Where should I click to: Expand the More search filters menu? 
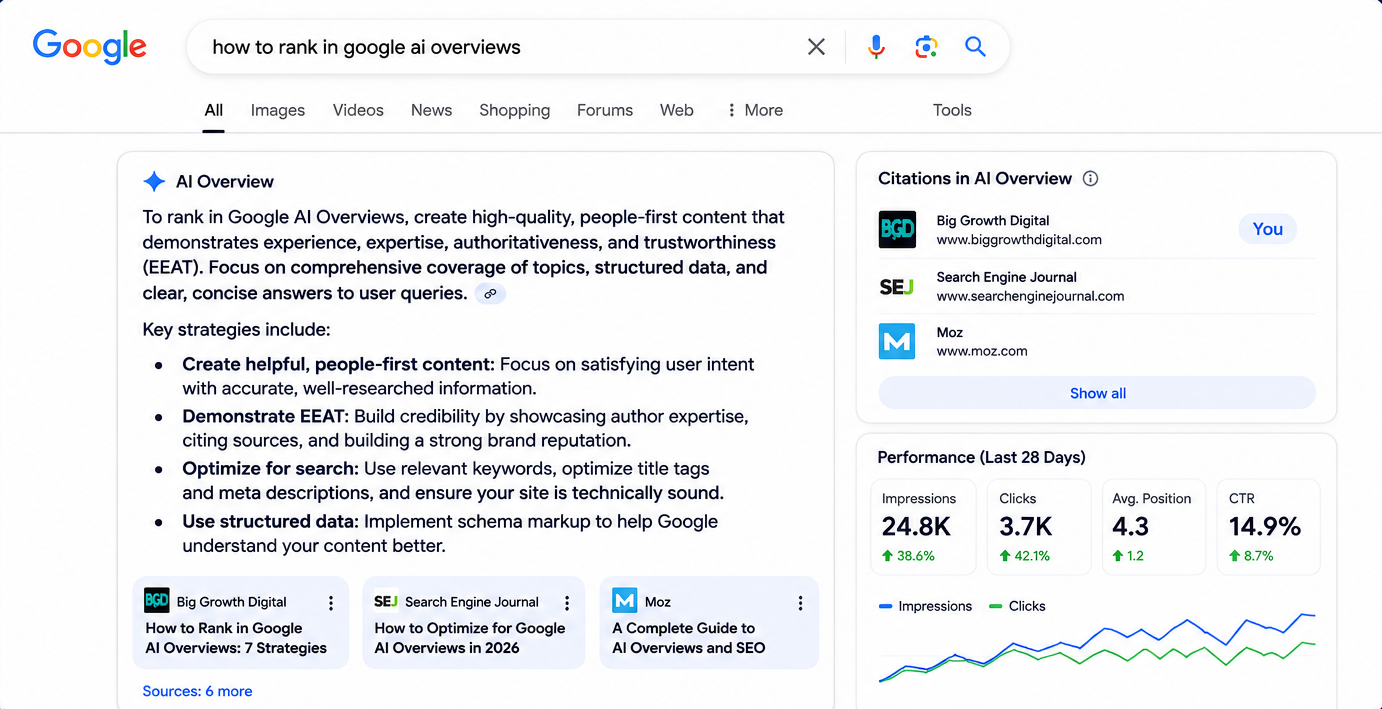point(755,110)
